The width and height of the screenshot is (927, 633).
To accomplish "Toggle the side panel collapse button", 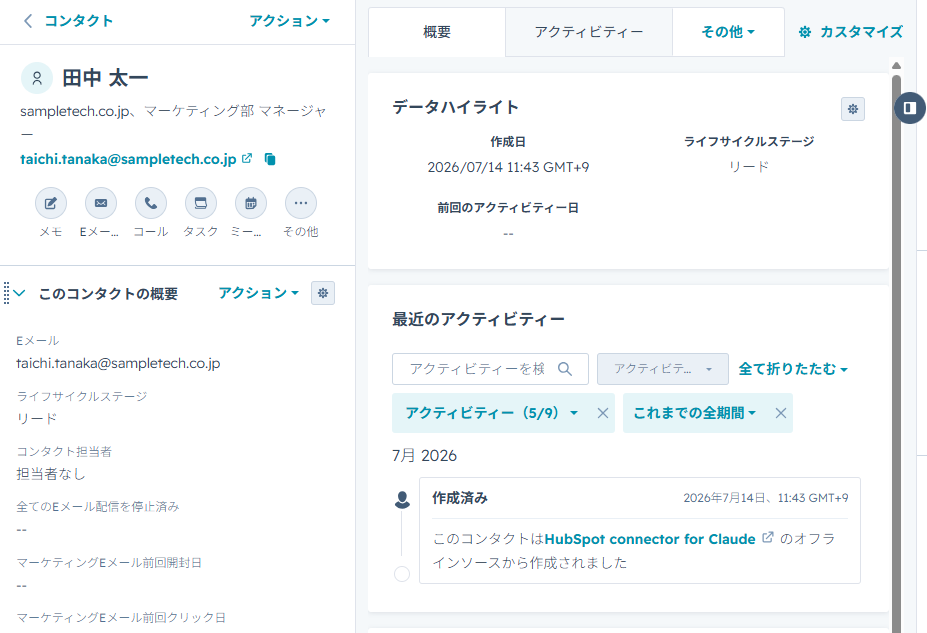I will point(910,108).
